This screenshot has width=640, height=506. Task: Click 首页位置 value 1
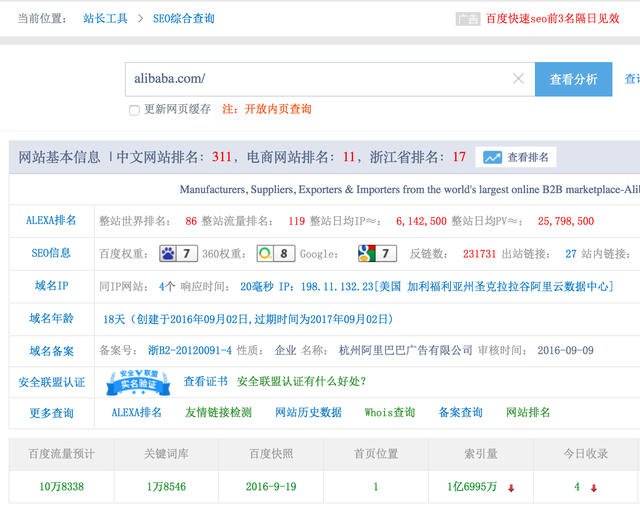(x=376, y=486)
